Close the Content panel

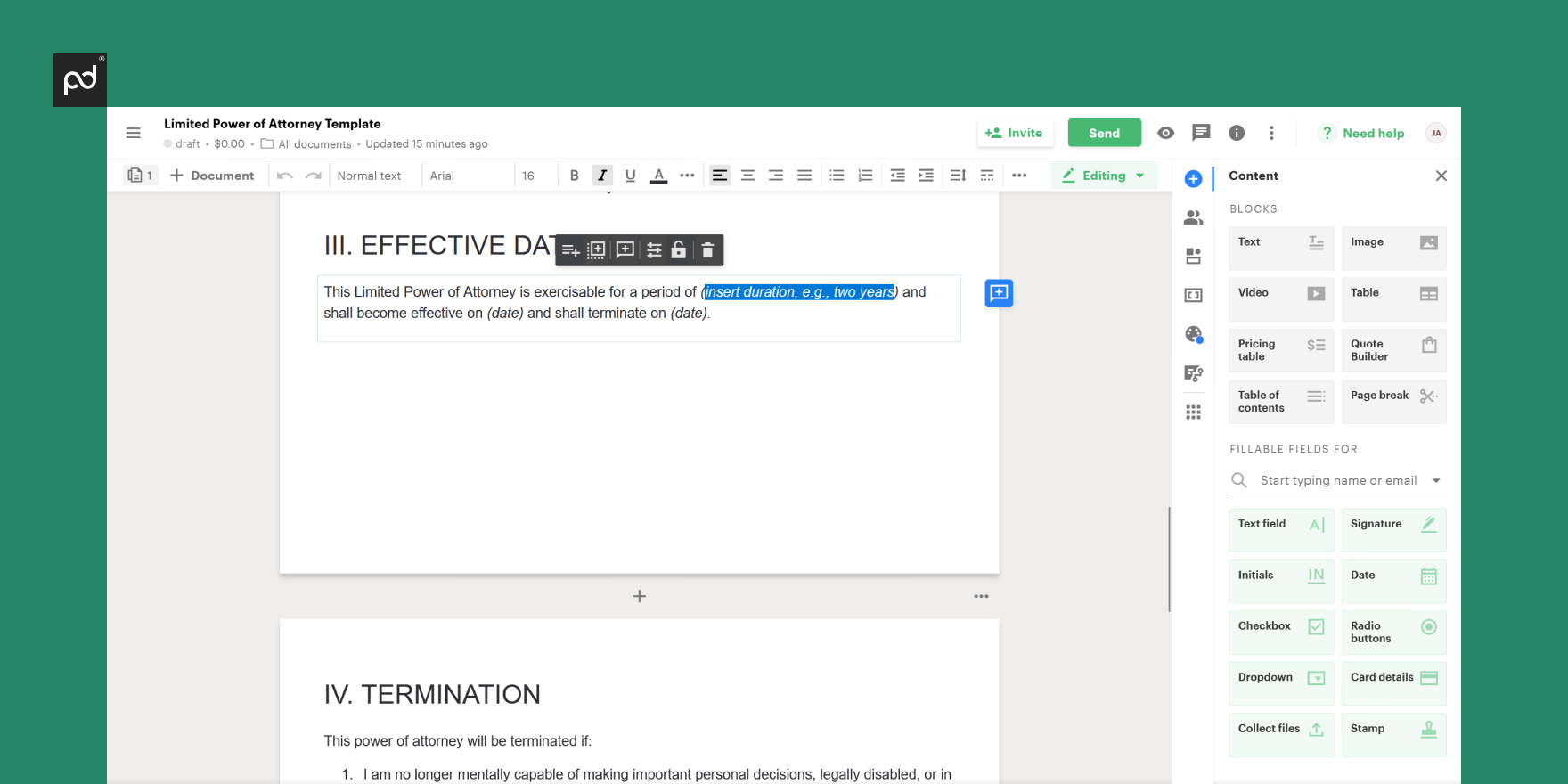(1441, 176)
